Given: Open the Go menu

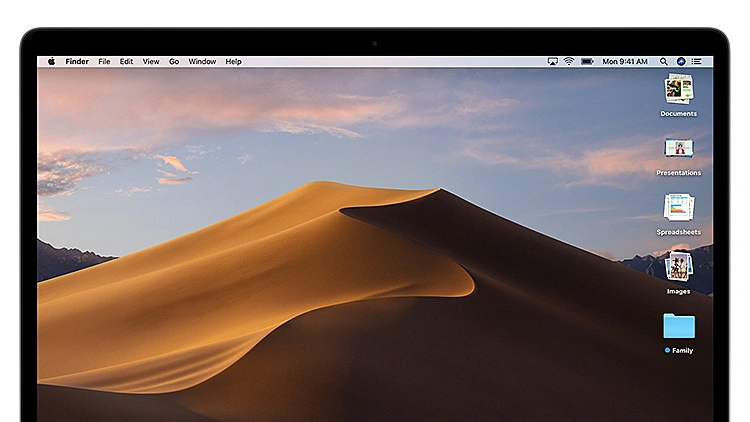Looking at the screenshot, I should 174,62.
